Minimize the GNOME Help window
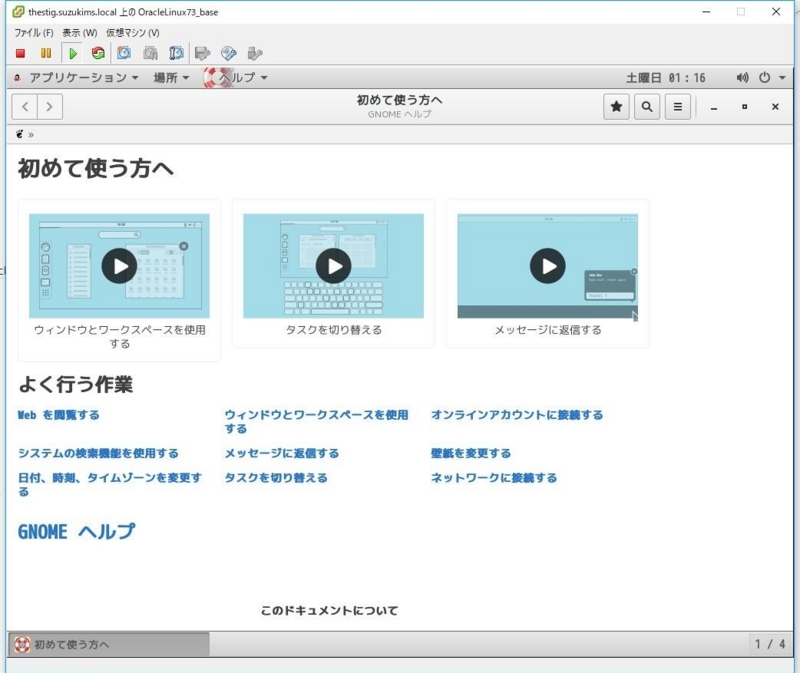 [714, 107]
